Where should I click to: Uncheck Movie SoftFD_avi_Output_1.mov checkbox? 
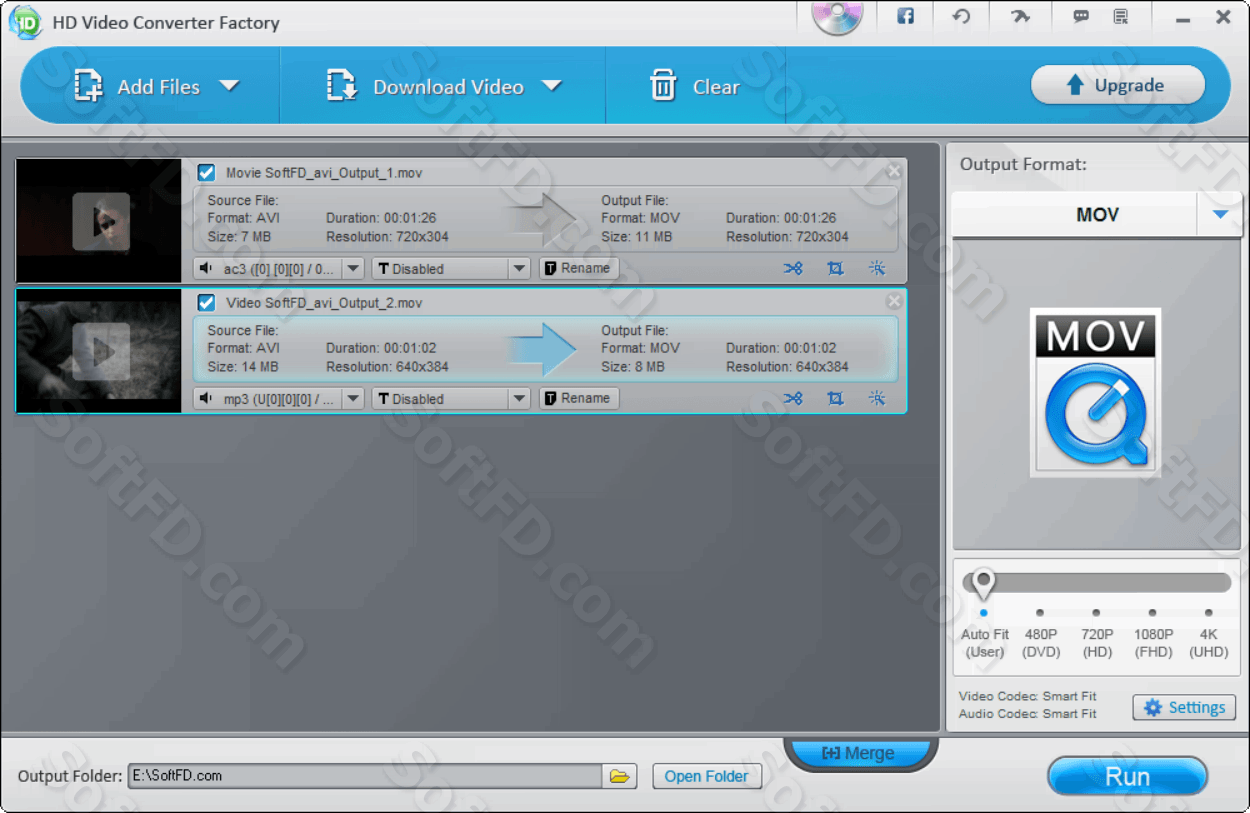click(x=206, y=172)
